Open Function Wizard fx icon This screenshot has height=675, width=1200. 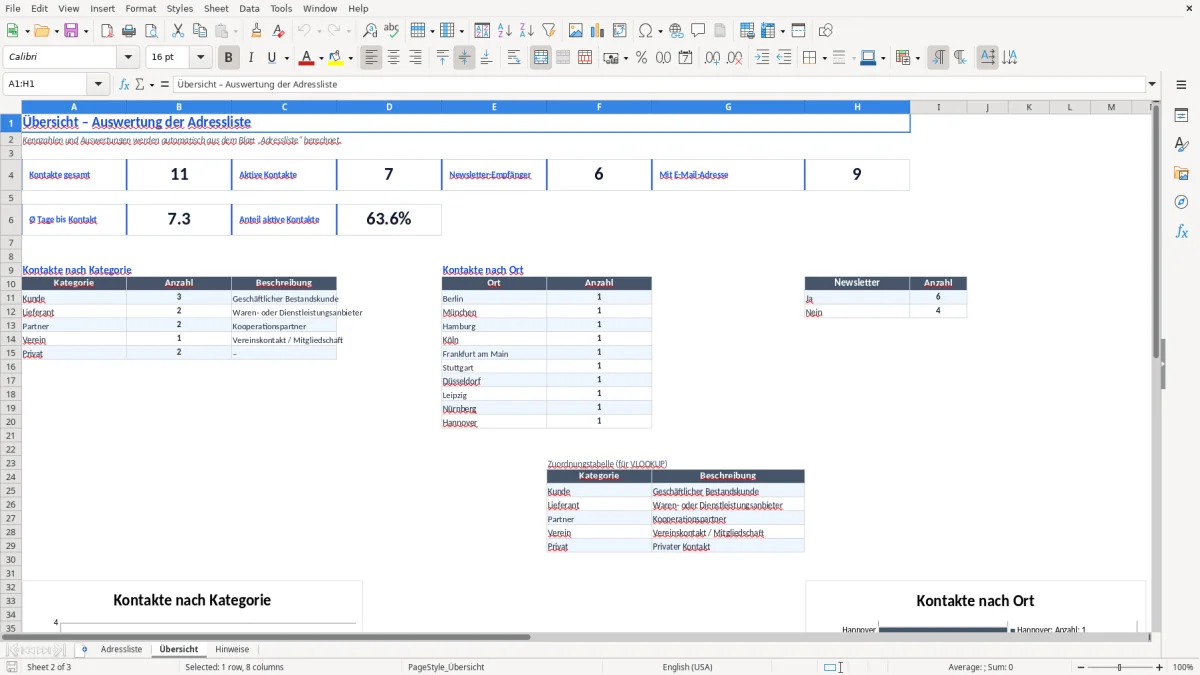point(124,85)
